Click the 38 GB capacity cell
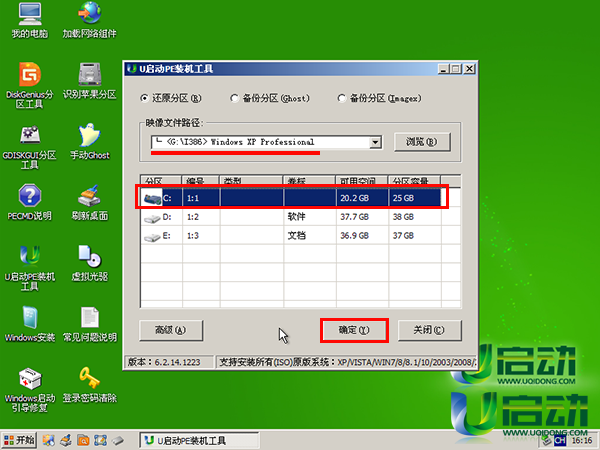The width and height of the screenshot is (600, 450). pos(415,217)
